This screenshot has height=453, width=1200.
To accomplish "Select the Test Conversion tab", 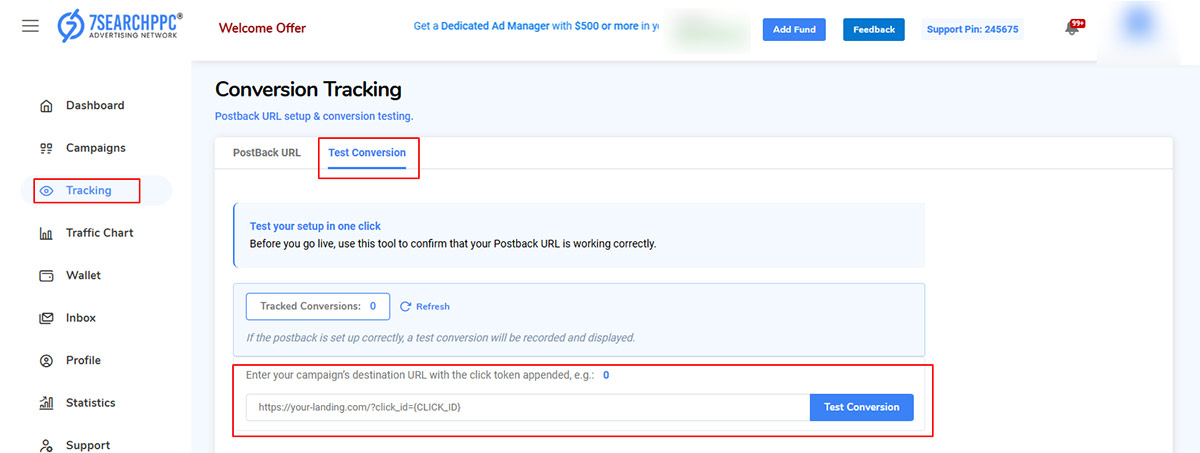I will coord(367,153).
